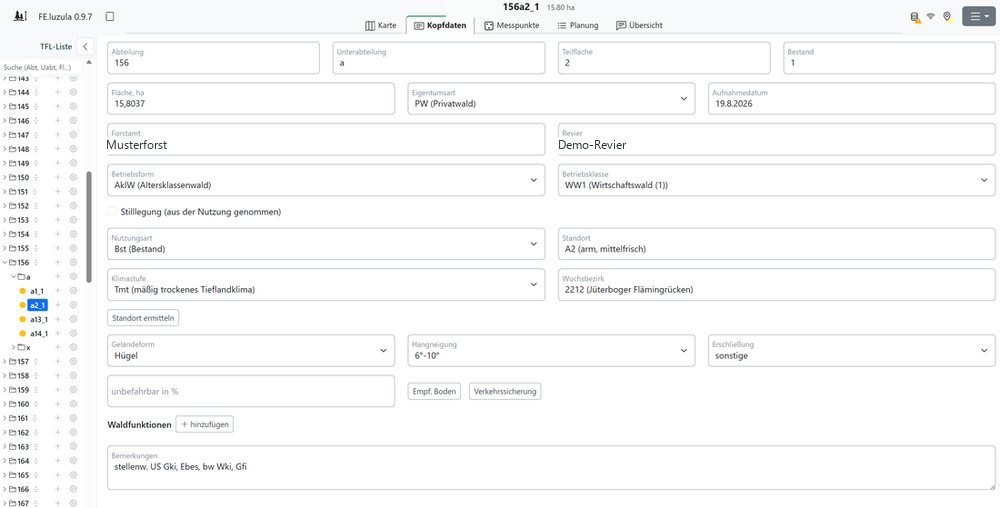Click the target icon in row 154
This screenshot has width=1000, height=508.
(x=73, y=234)
